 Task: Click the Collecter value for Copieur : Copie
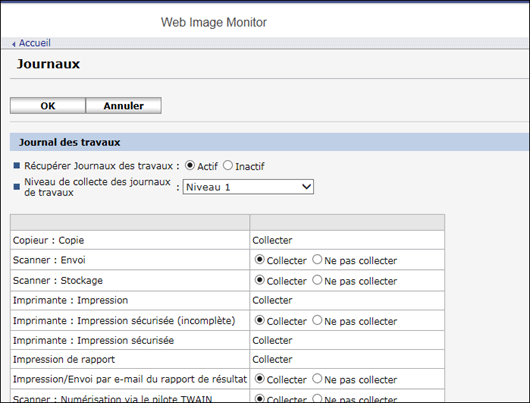pos(272,240)
